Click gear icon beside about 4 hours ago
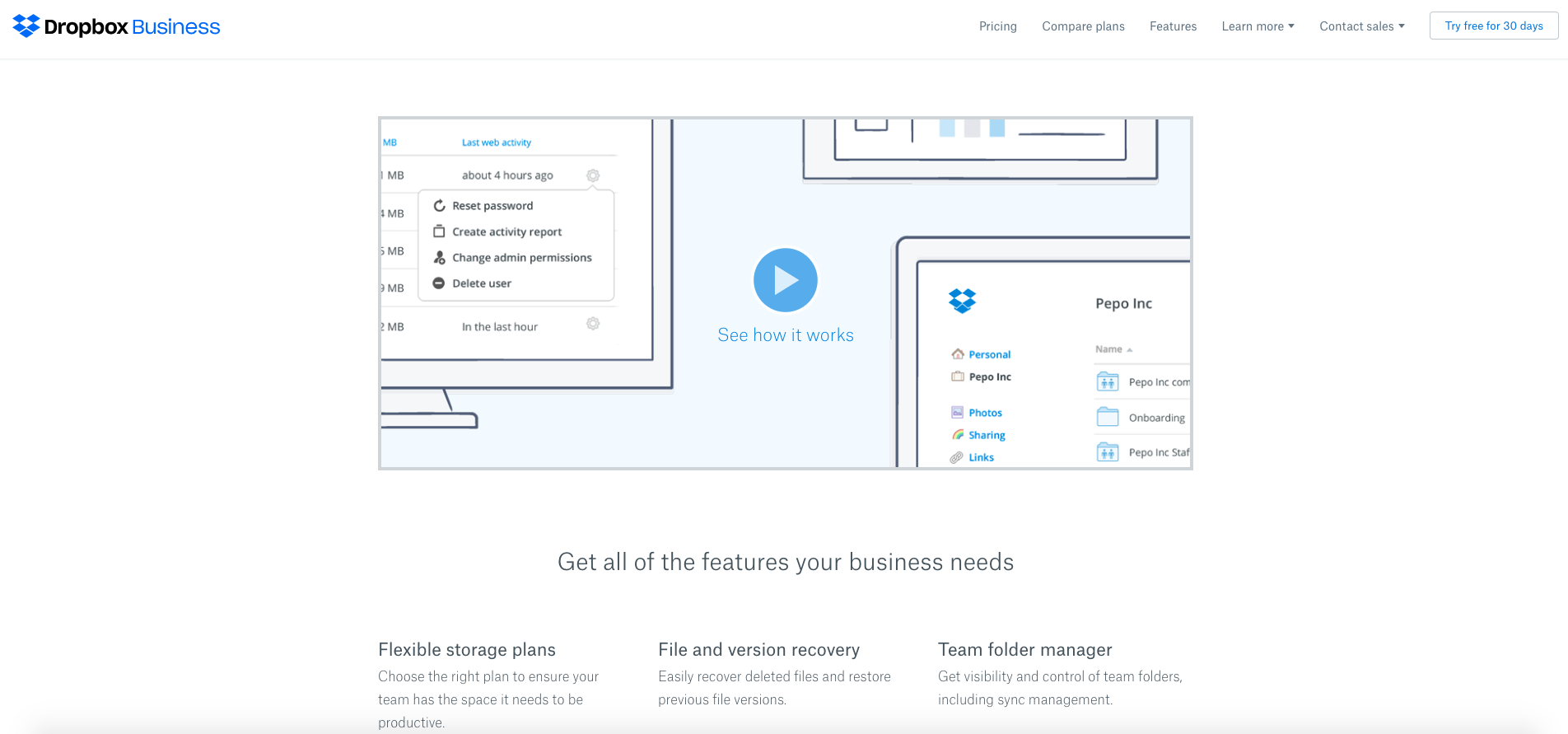This screenshot has height=734, width=1568. pyautogui.click(x=593, y=175)
